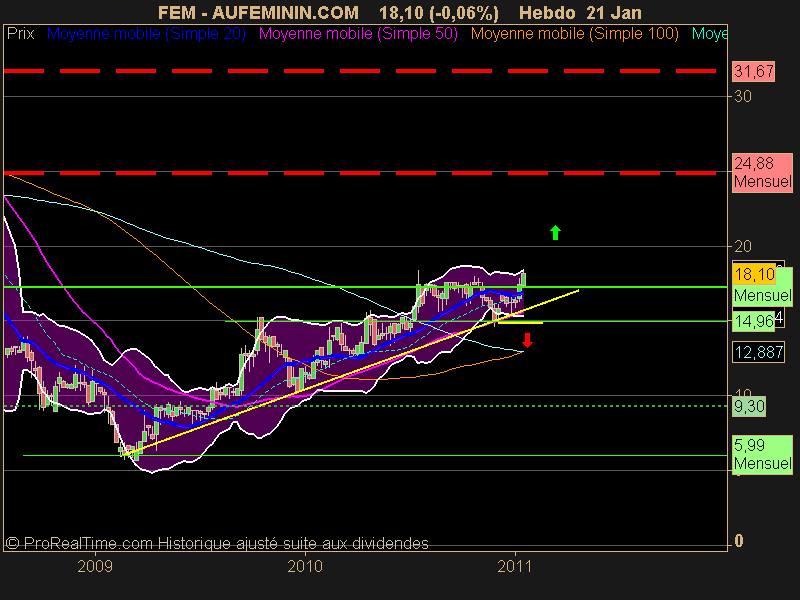The height and width of the screenshot is (600, 800).
Task: Click the 2010 date axis label
Action: tap(305, 566)
